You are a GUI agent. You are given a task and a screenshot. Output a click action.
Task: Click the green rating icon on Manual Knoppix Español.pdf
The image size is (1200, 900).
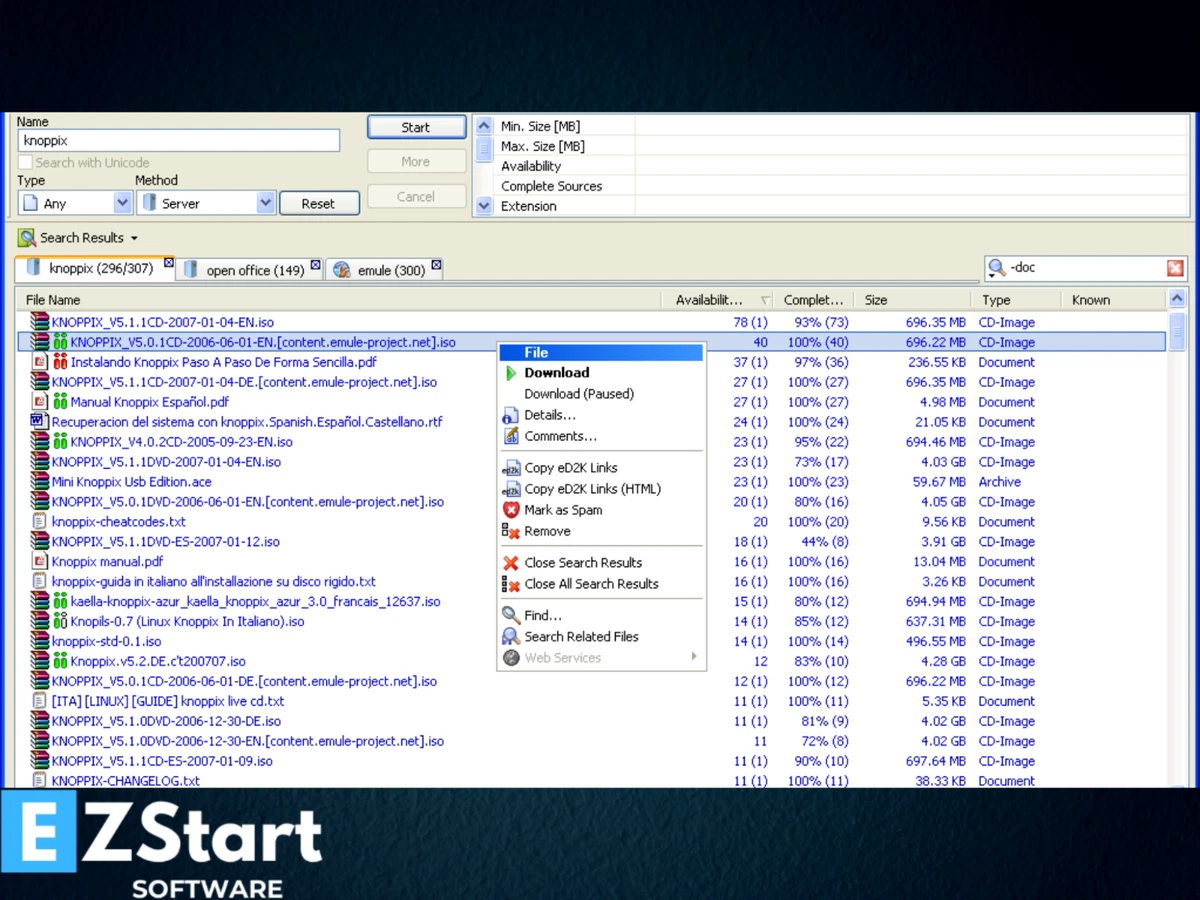point(60,402)
